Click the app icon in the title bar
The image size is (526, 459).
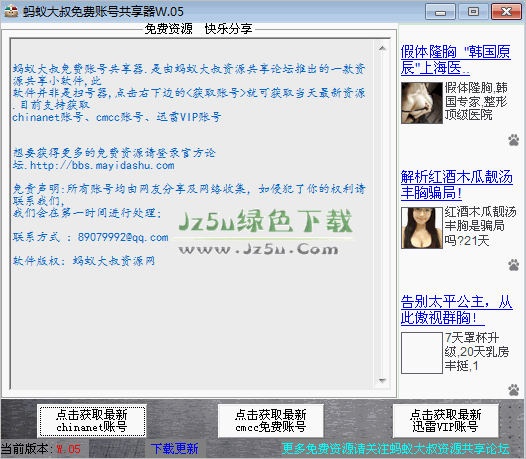click(x=11, y=11)
